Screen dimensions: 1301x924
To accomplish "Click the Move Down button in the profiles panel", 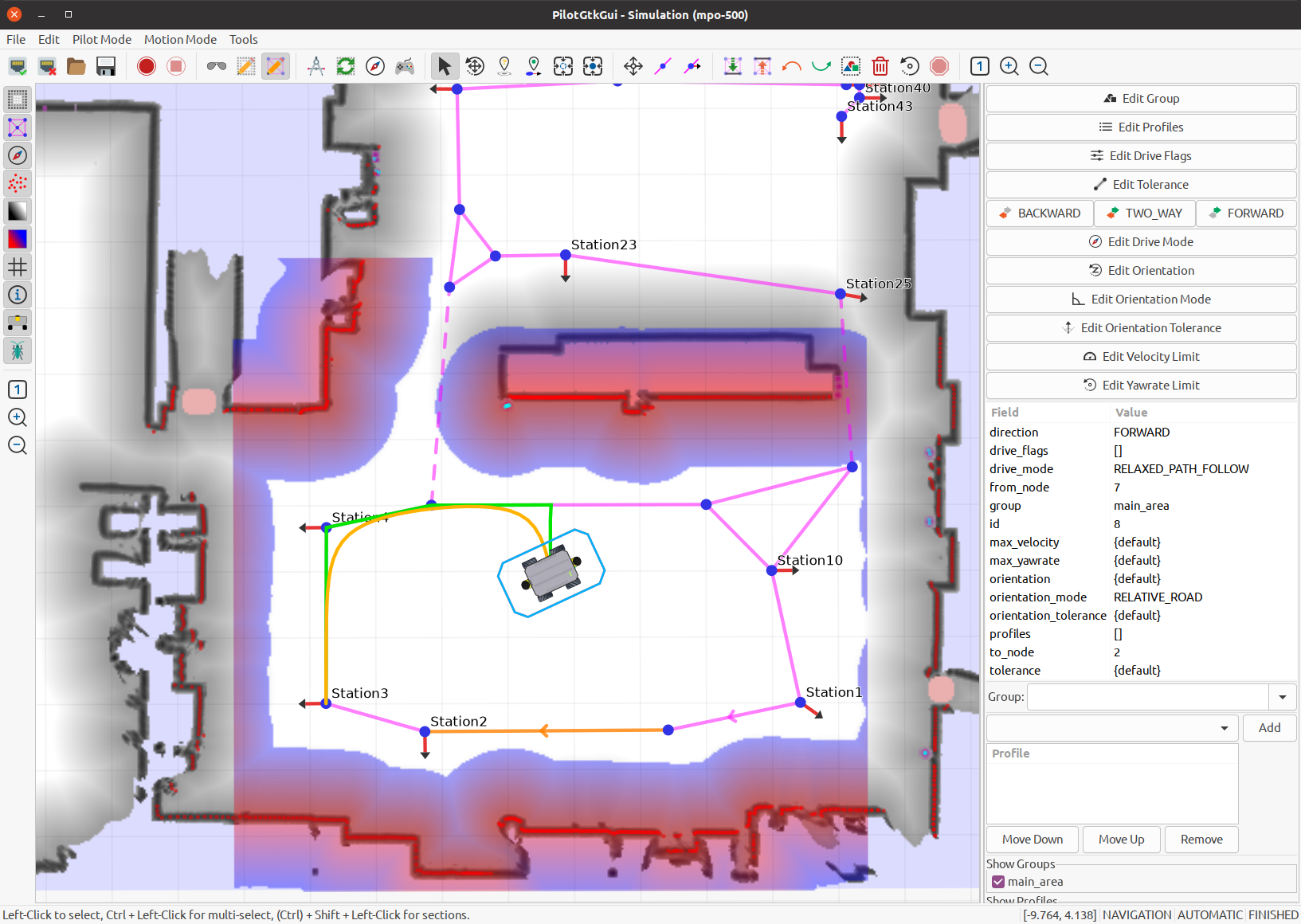I will 1032,839.
